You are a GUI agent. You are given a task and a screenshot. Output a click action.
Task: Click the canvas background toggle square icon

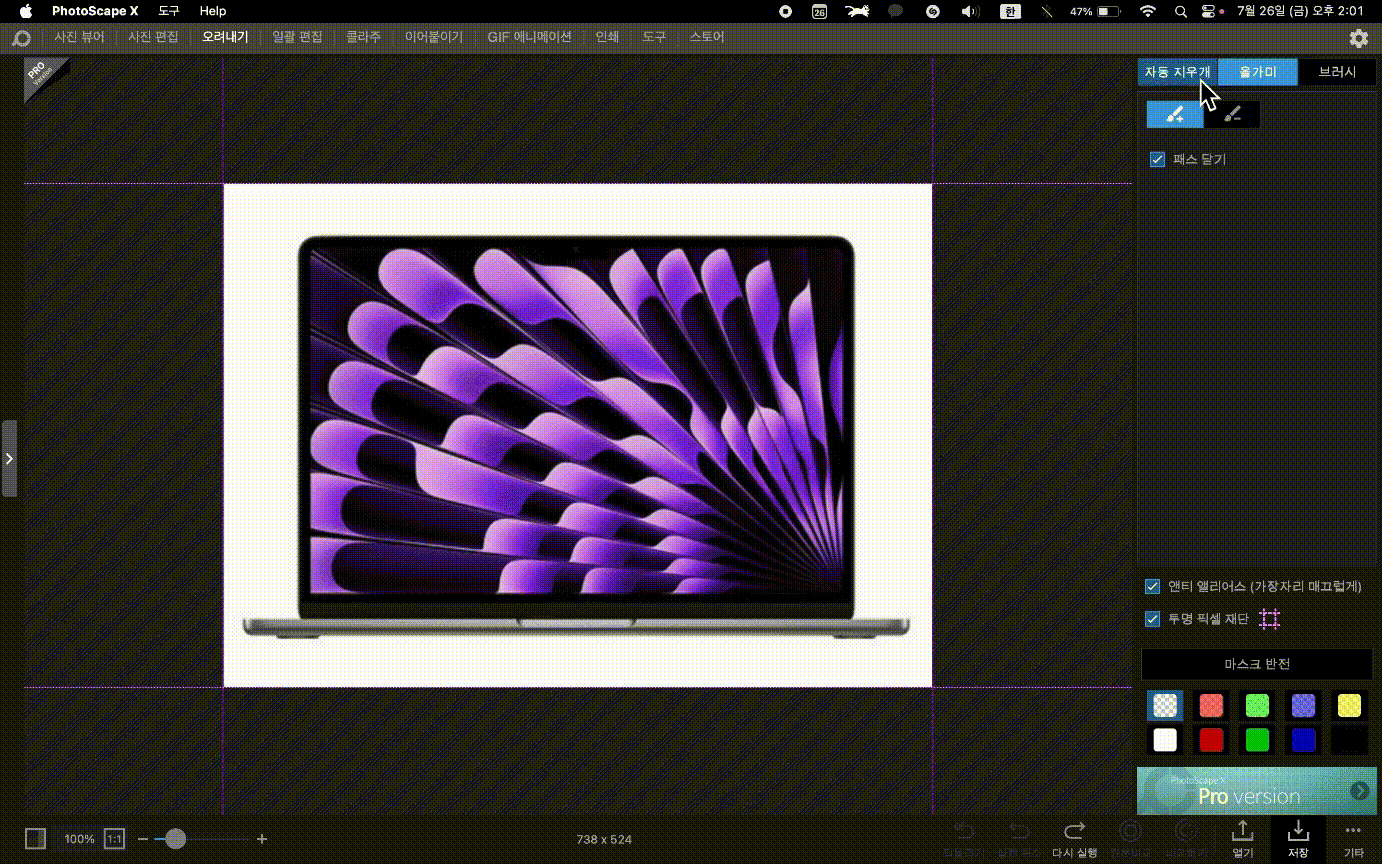(x=35, y=839)
